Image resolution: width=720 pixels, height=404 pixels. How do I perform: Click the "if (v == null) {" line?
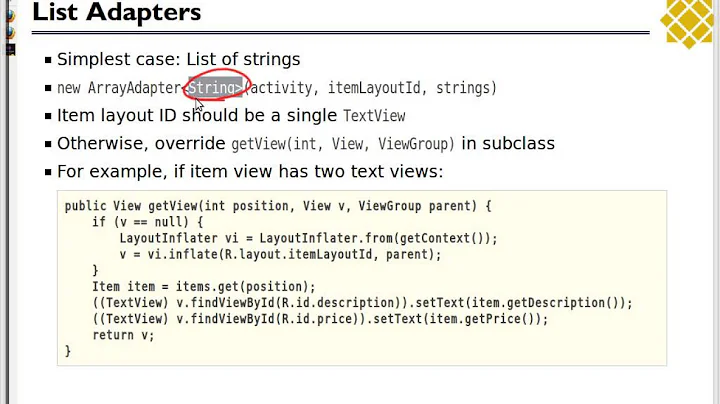point(148,222)
